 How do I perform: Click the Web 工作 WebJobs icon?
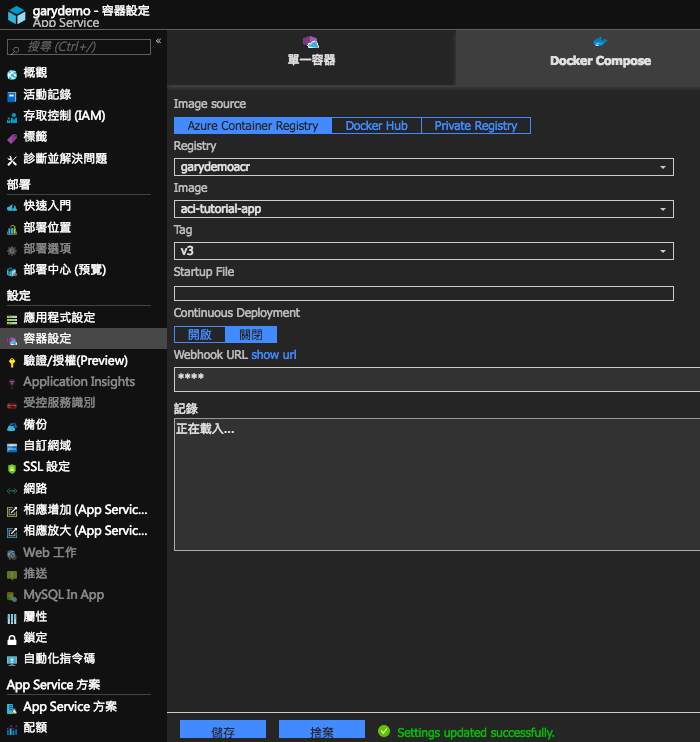click(12, 554)
